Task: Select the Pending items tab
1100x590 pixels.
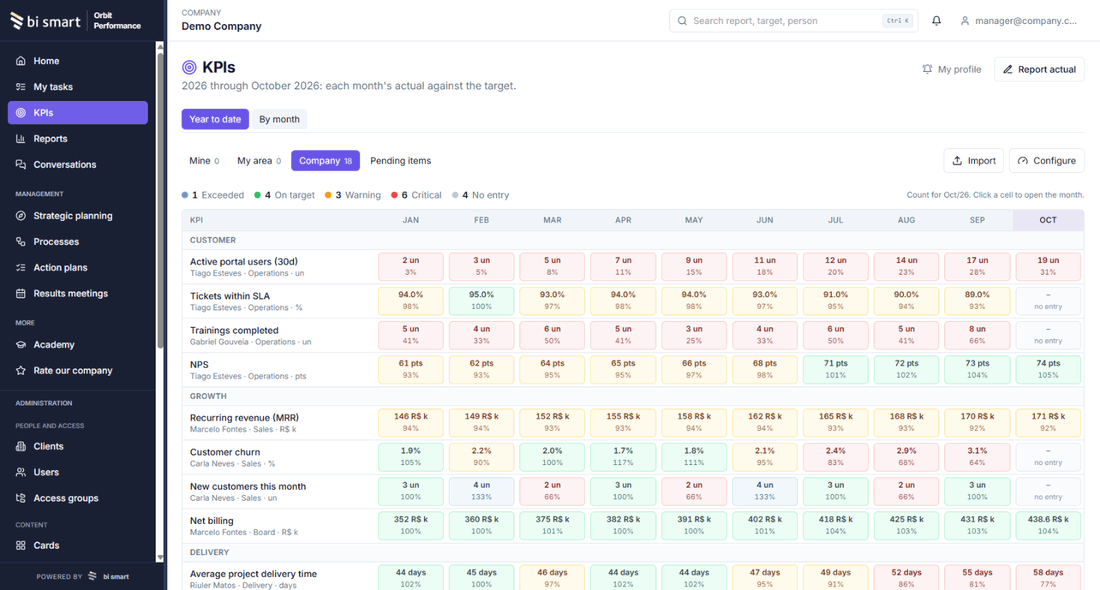Action: click(401, 161)
